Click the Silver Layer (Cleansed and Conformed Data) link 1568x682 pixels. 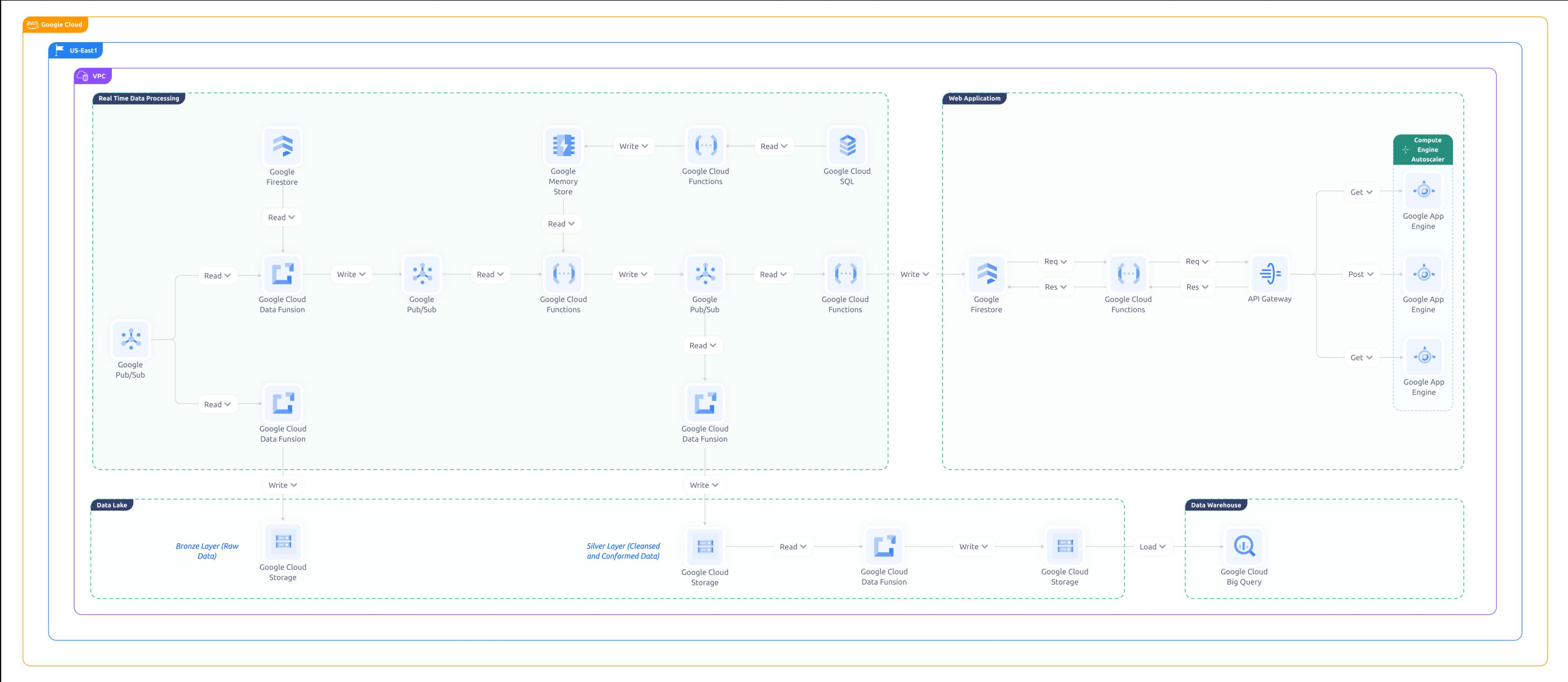(623, 550)
